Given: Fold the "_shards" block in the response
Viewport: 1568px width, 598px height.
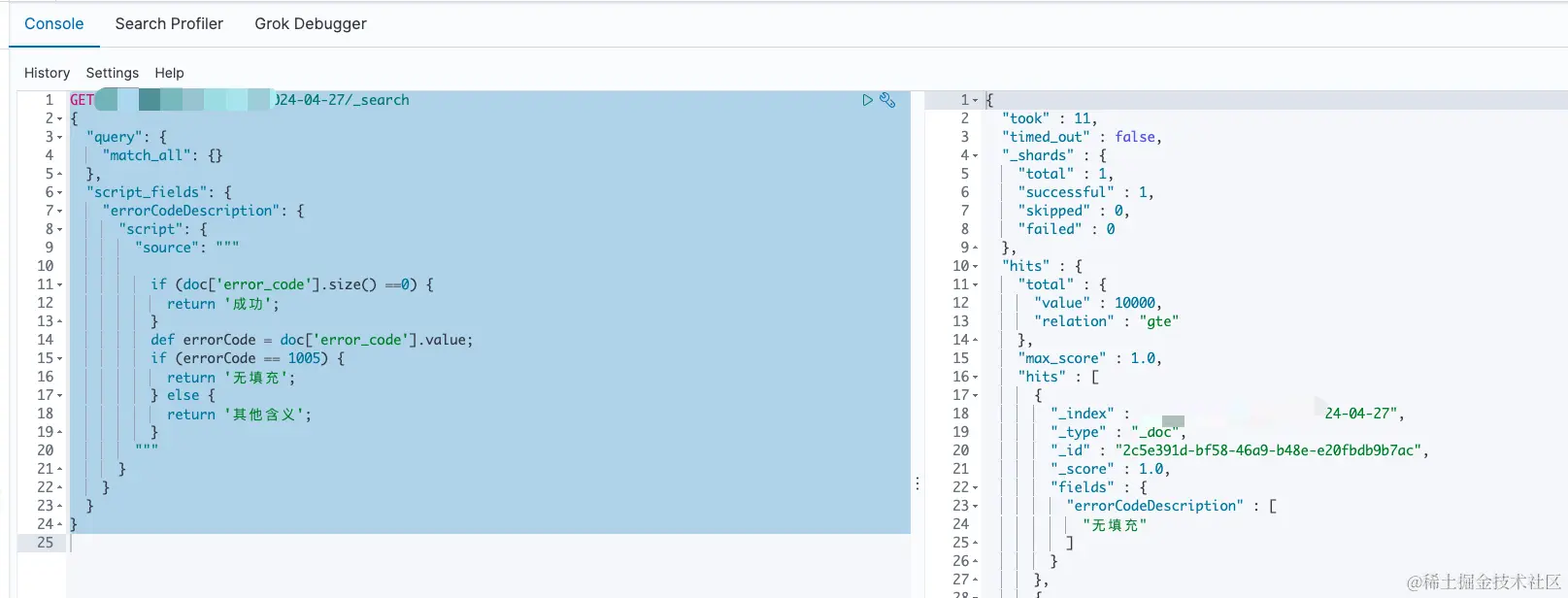Looking at the screenshot, I should pyautogui.click(x=975, y=155).
